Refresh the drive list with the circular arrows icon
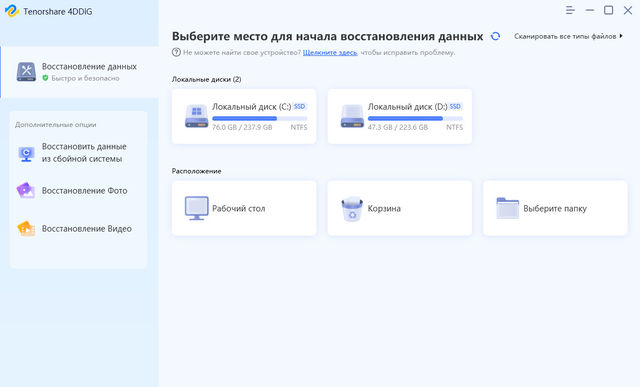 click(495, 36)
